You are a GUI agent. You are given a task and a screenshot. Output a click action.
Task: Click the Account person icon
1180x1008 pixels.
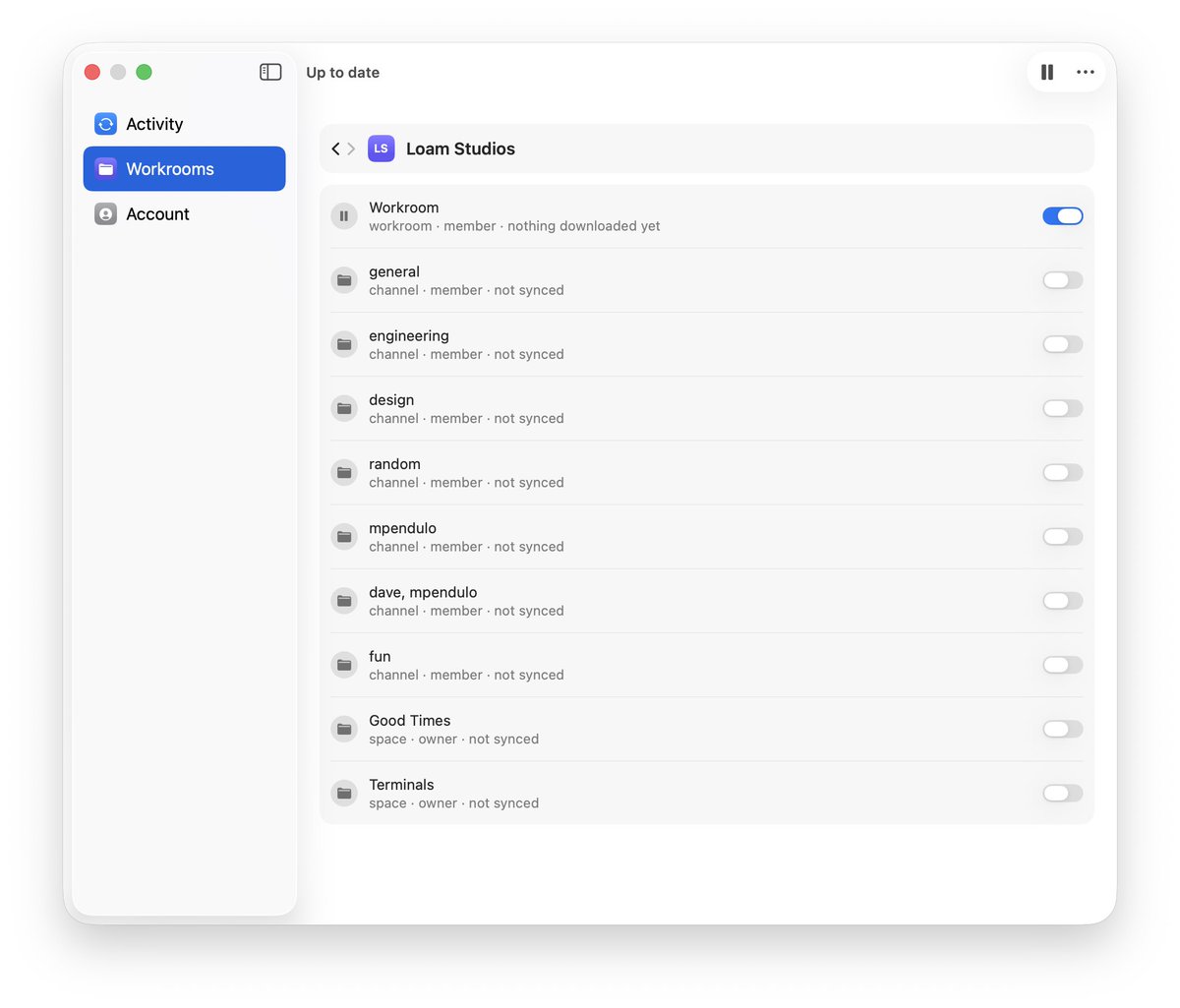click(x=105, y=213)
